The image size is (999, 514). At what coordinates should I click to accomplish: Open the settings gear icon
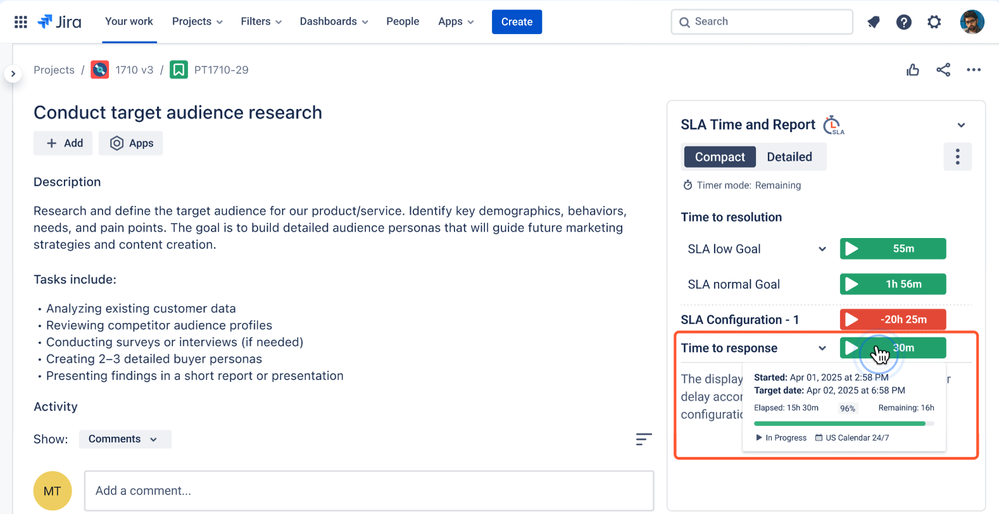tap(934, 22)
